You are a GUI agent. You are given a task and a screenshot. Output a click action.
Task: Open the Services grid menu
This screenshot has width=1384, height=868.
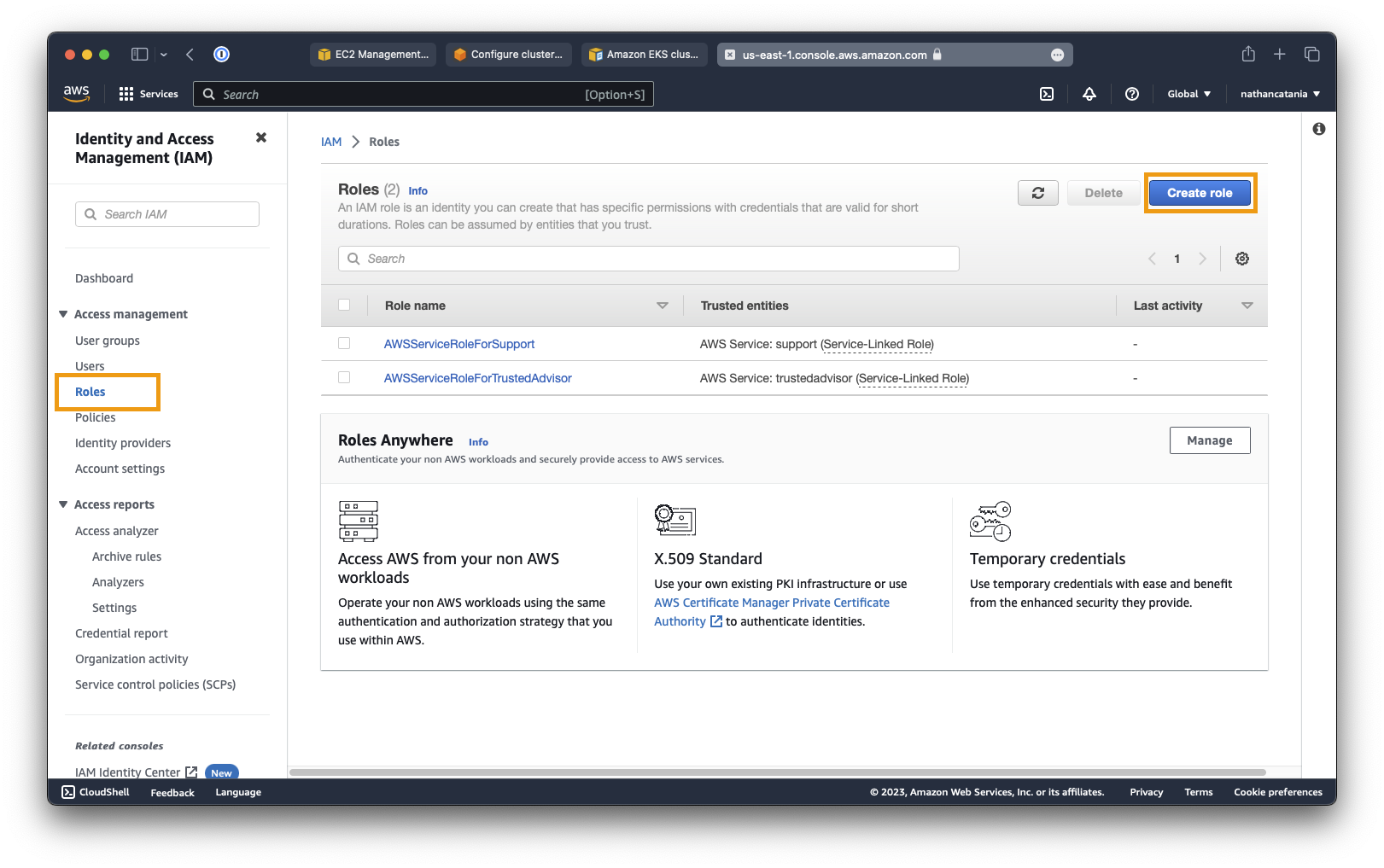point(149,94)
